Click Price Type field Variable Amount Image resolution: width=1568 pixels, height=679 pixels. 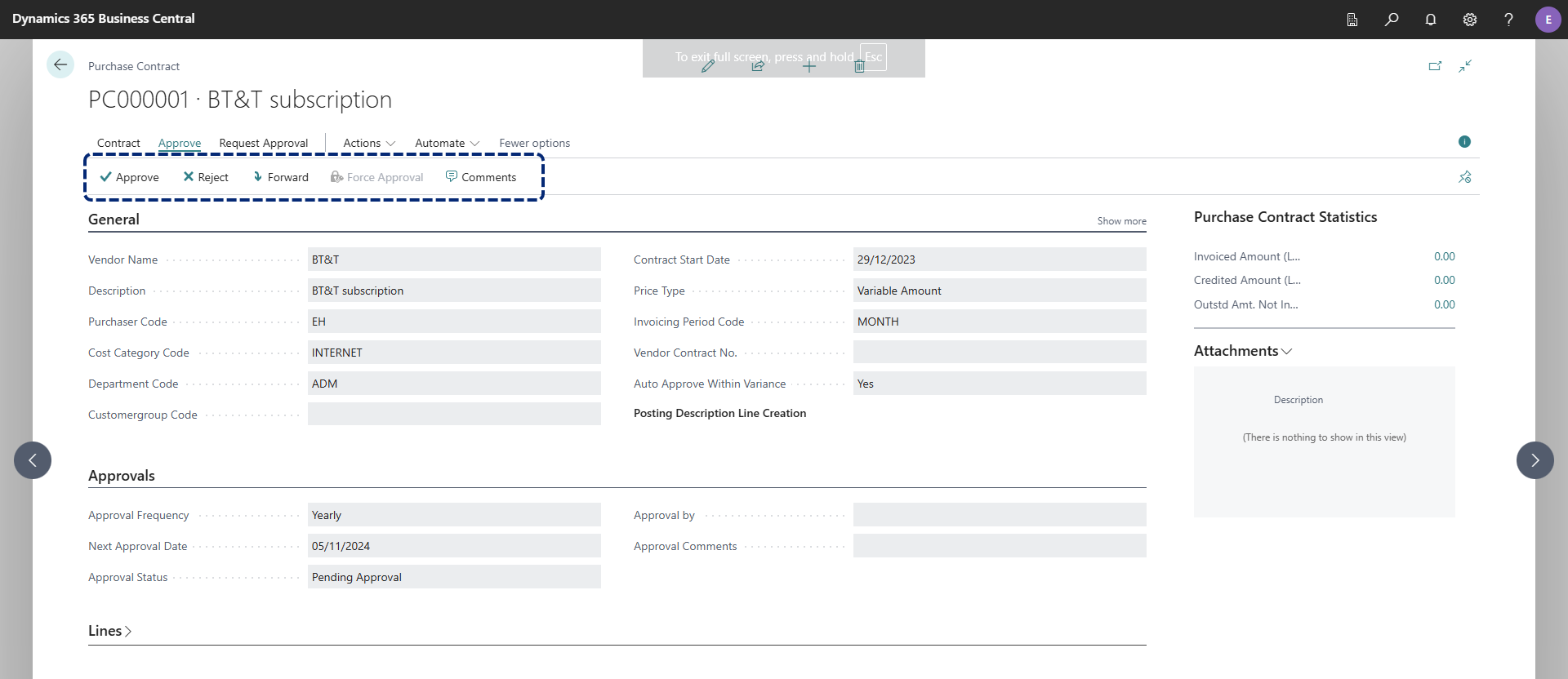[1000, 291]
